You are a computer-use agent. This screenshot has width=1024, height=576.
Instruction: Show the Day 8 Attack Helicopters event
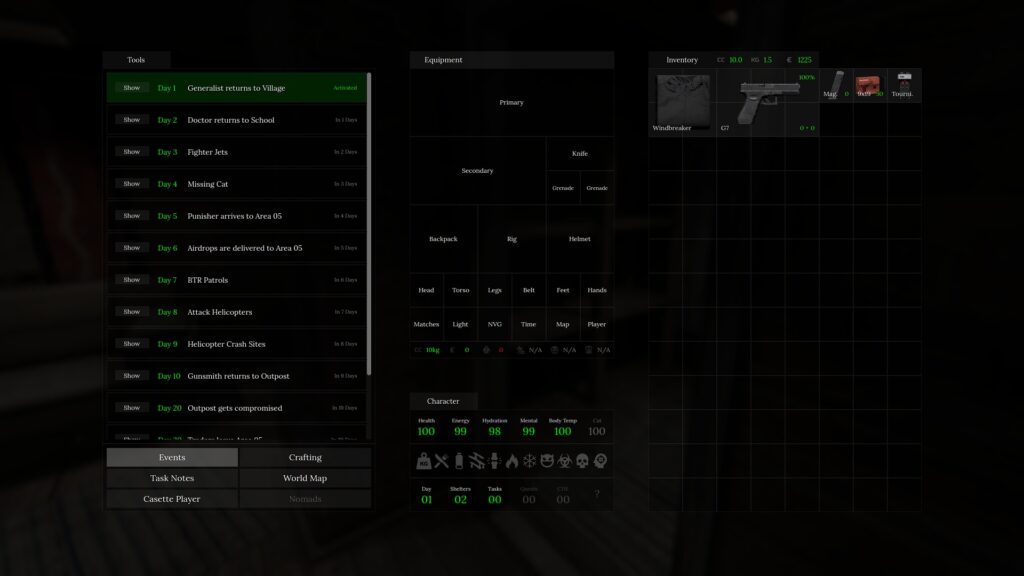(131, 312)
